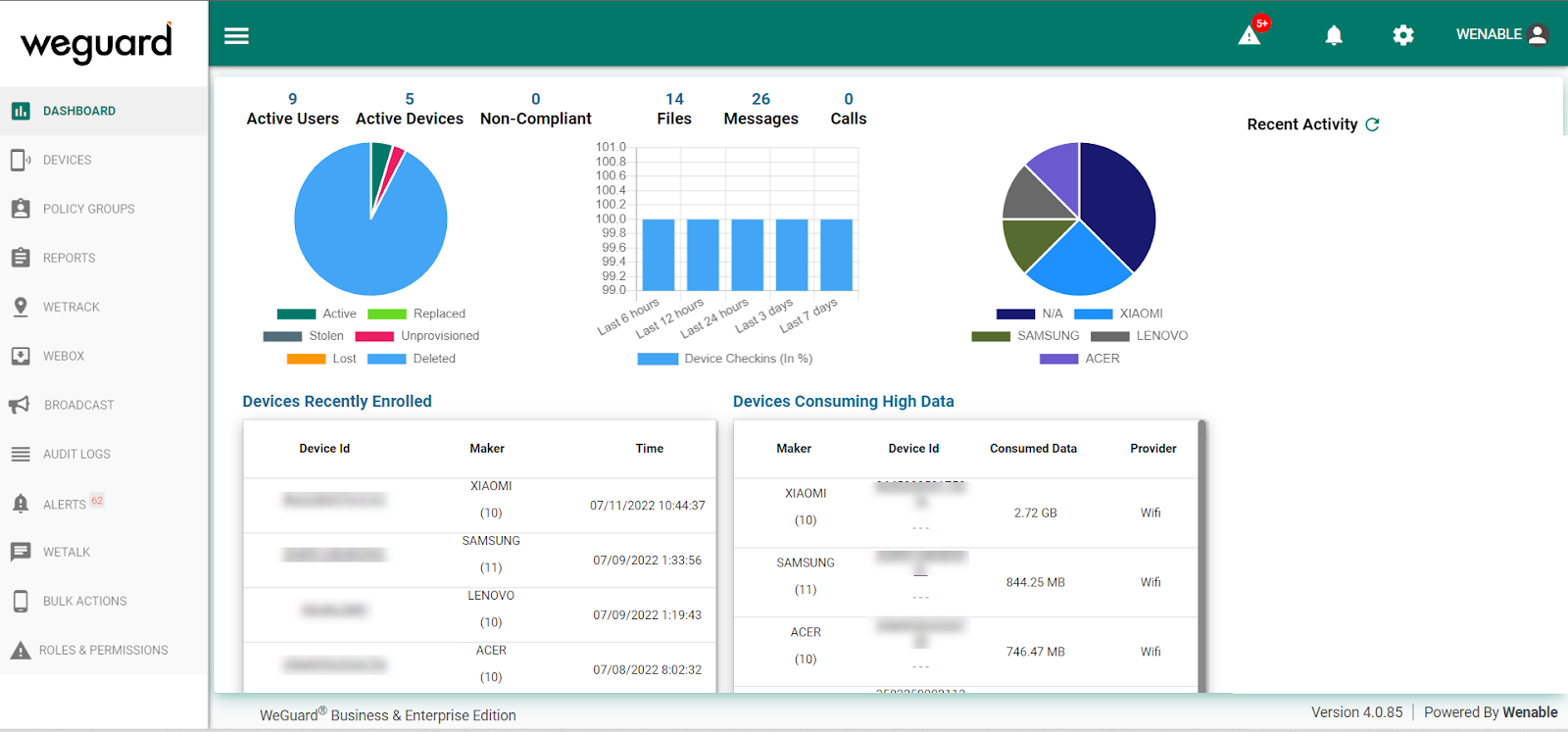This screenshot has width=1568, height=732.
Task: Click the Audit Logs list icon
Action: tap(21, 454)
